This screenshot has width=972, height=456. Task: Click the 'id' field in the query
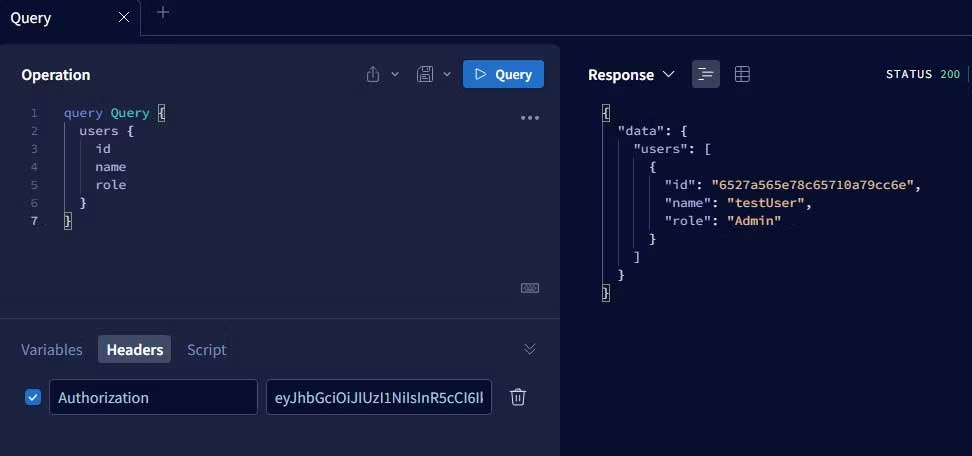tap(103, 149)
